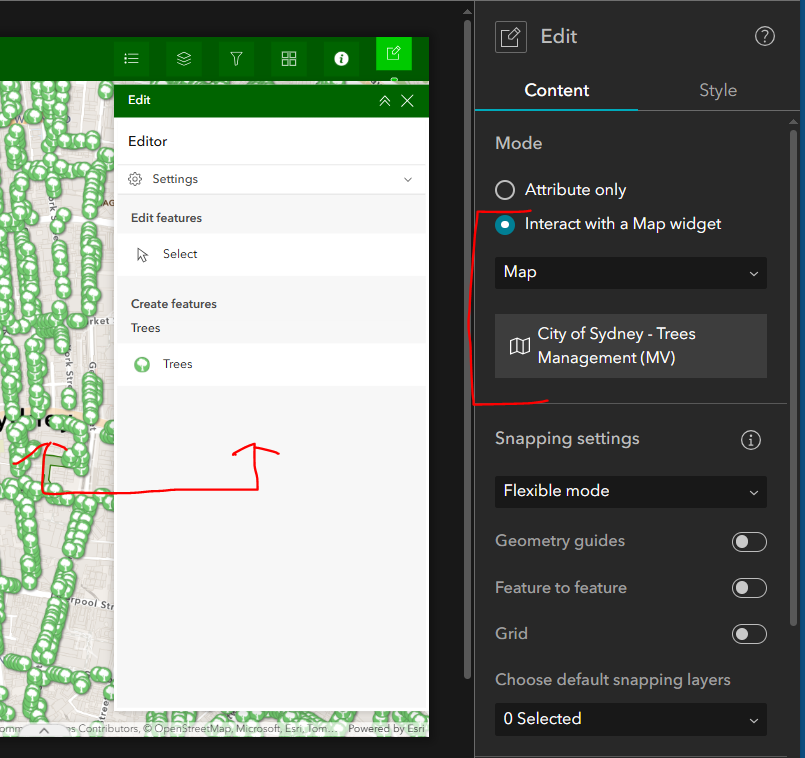
Task: Open the help question mark icon
Action: click(x=764, y=35)
